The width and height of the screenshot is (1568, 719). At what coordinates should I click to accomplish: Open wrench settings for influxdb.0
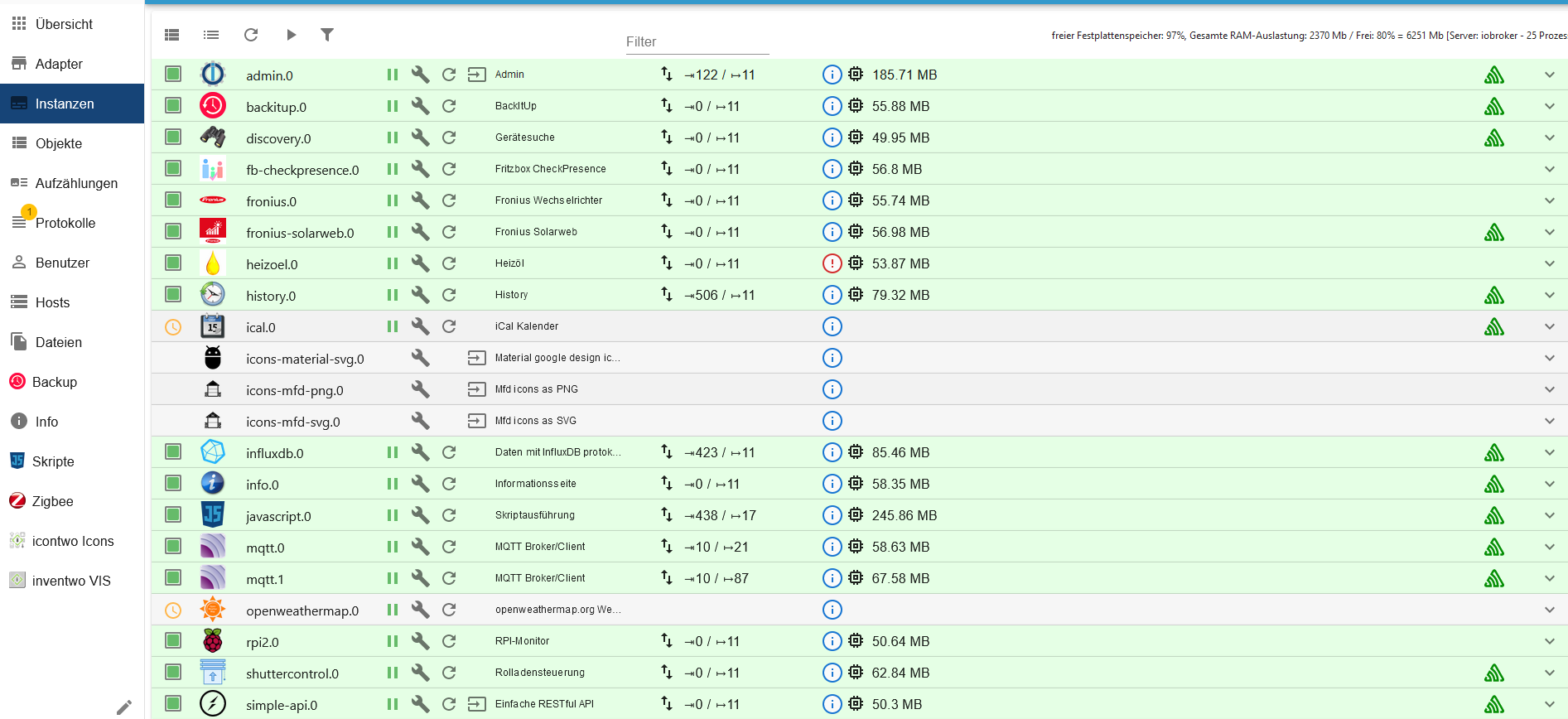pos(421,452)
